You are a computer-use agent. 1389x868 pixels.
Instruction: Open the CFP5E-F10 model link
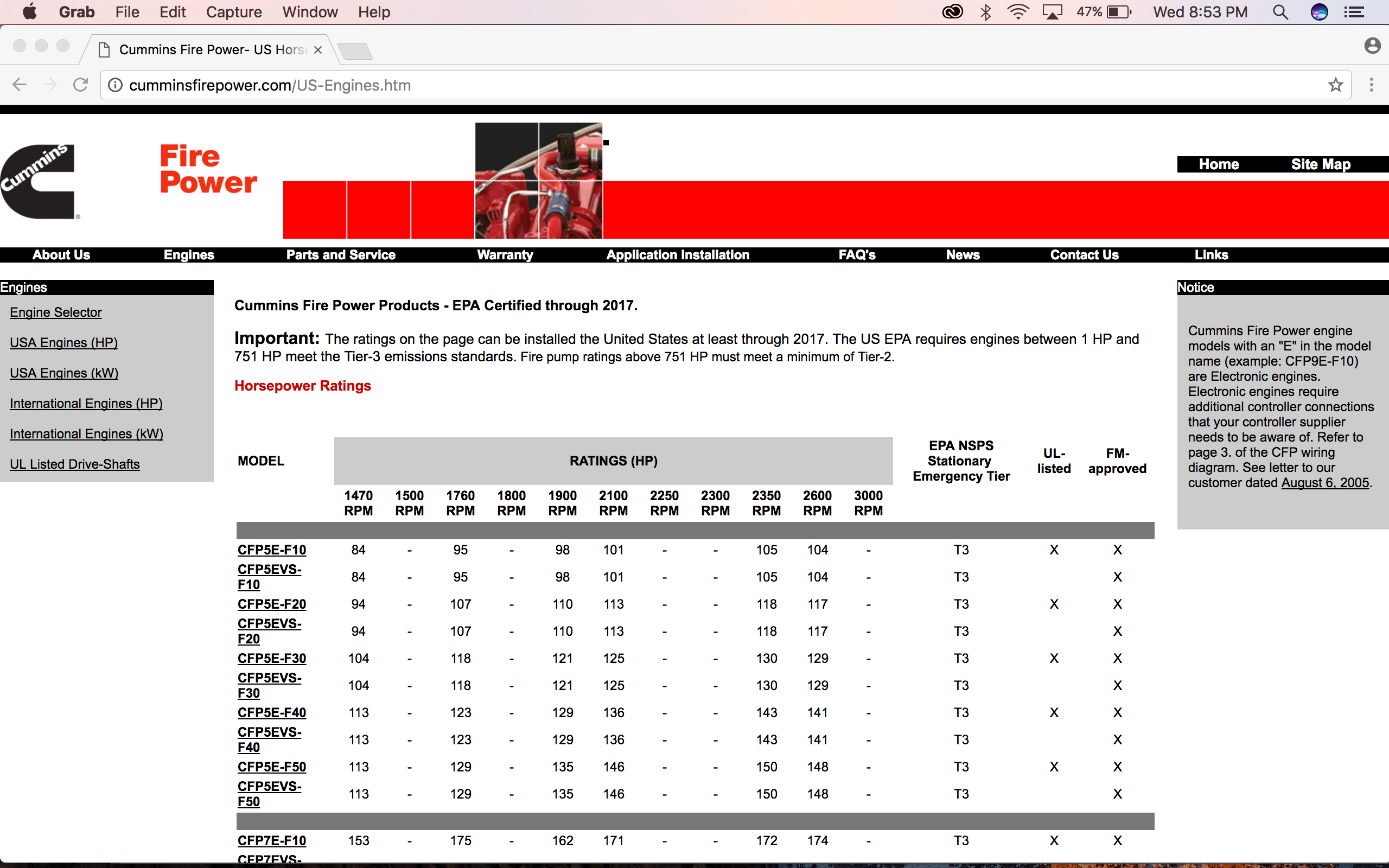(x=271, y=550)
